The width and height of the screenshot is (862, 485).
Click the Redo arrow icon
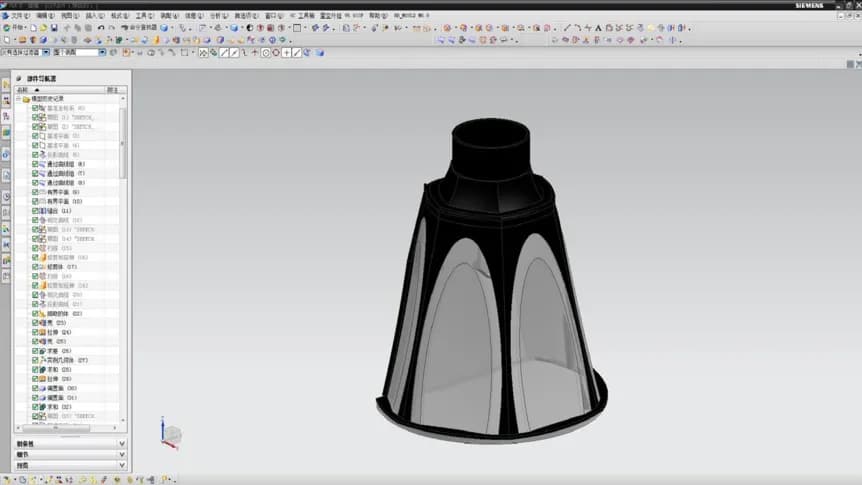112,27
